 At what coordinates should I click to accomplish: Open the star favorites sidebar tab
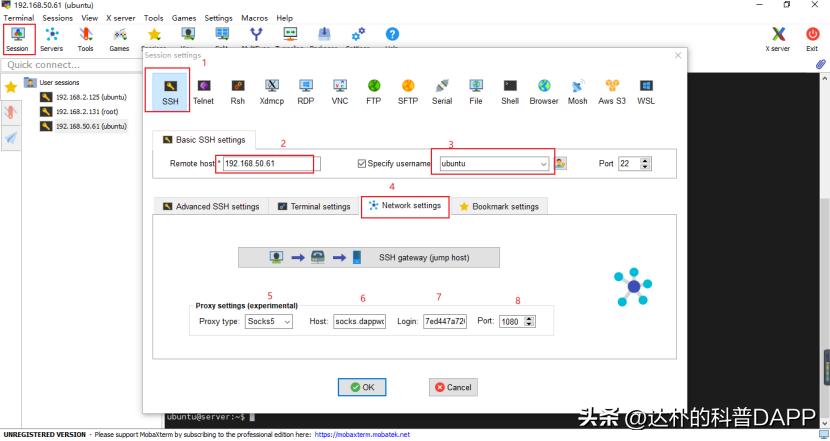pos(11,87)
